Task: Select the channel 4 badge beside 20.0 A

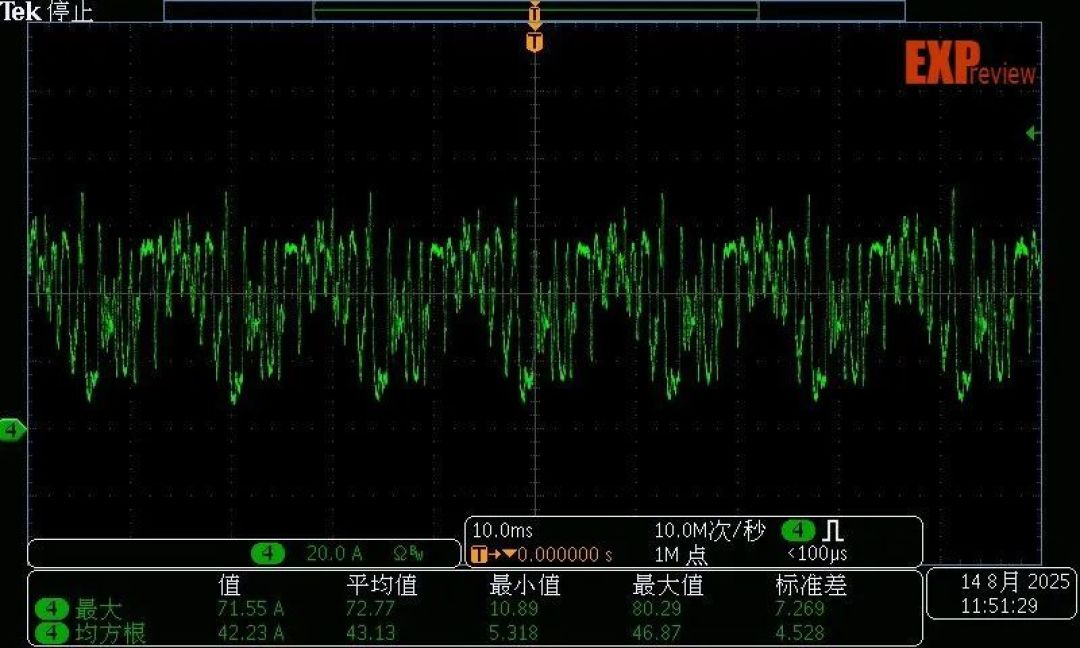Action: (267, 552)
